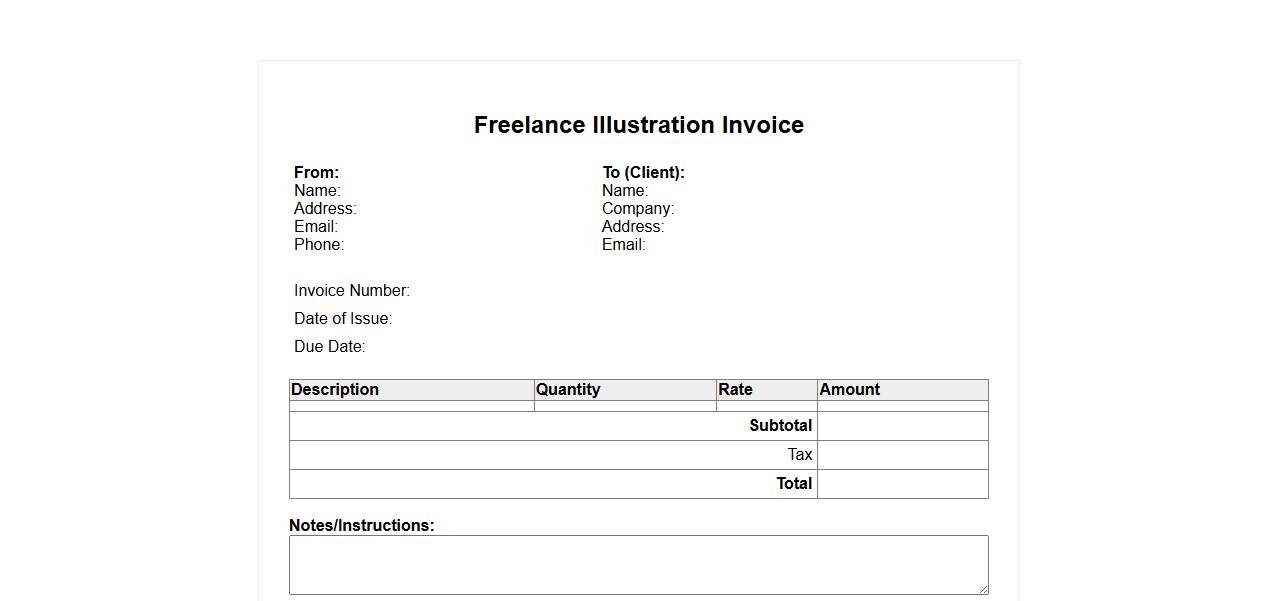Click the Freelance Illustration Invoice heading
Image resolution: width=1278 pixels, height=601 pixels.
[638, 125]
